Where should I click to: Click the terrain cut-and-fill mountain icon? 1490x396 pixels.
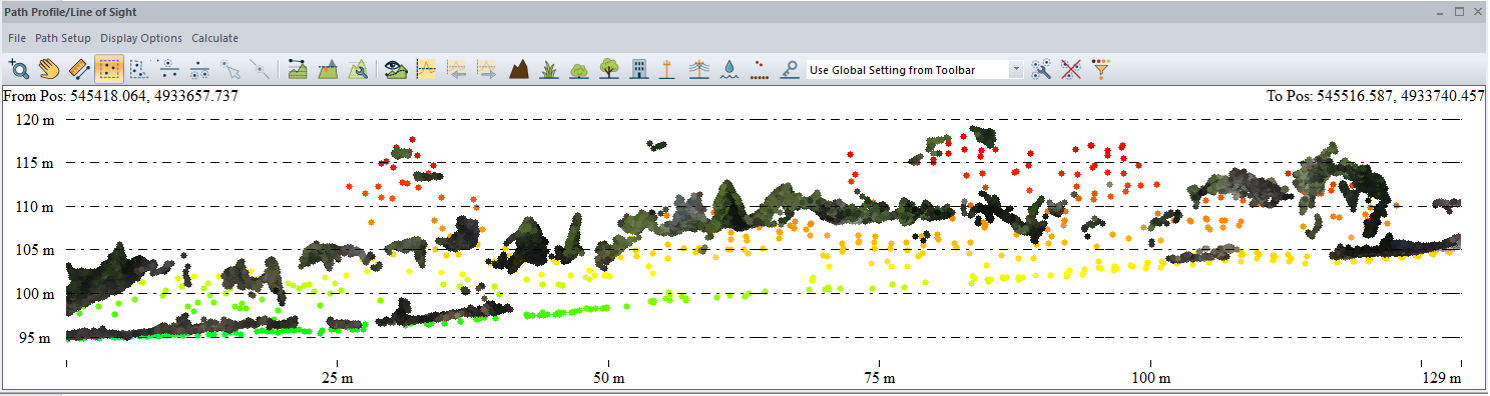327,69
